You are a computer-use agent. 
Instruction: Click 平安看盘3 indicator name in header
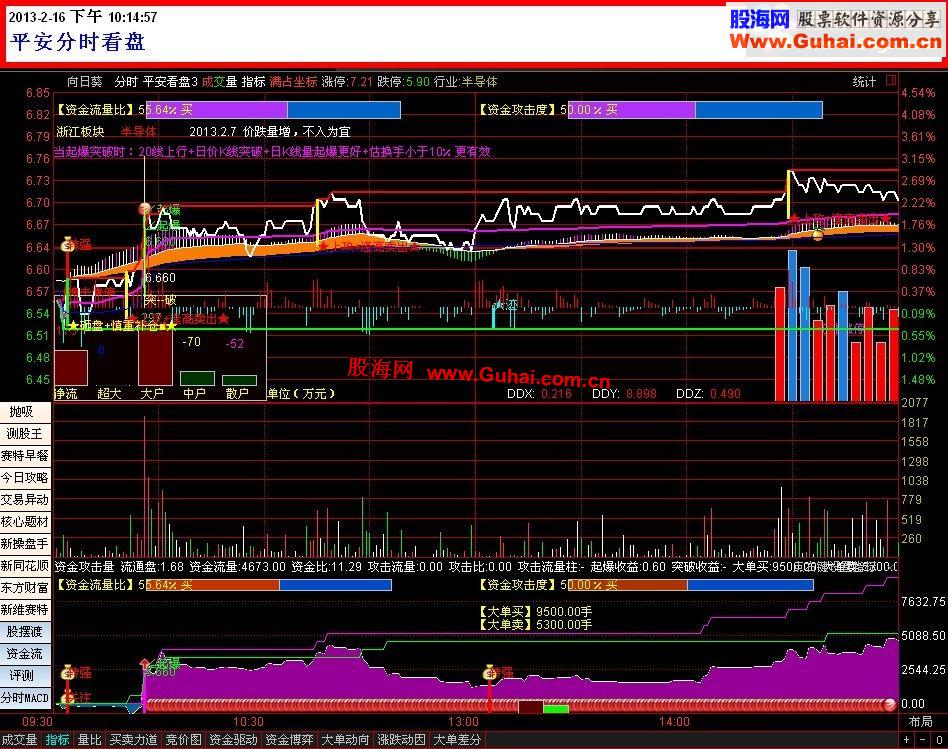170,82
